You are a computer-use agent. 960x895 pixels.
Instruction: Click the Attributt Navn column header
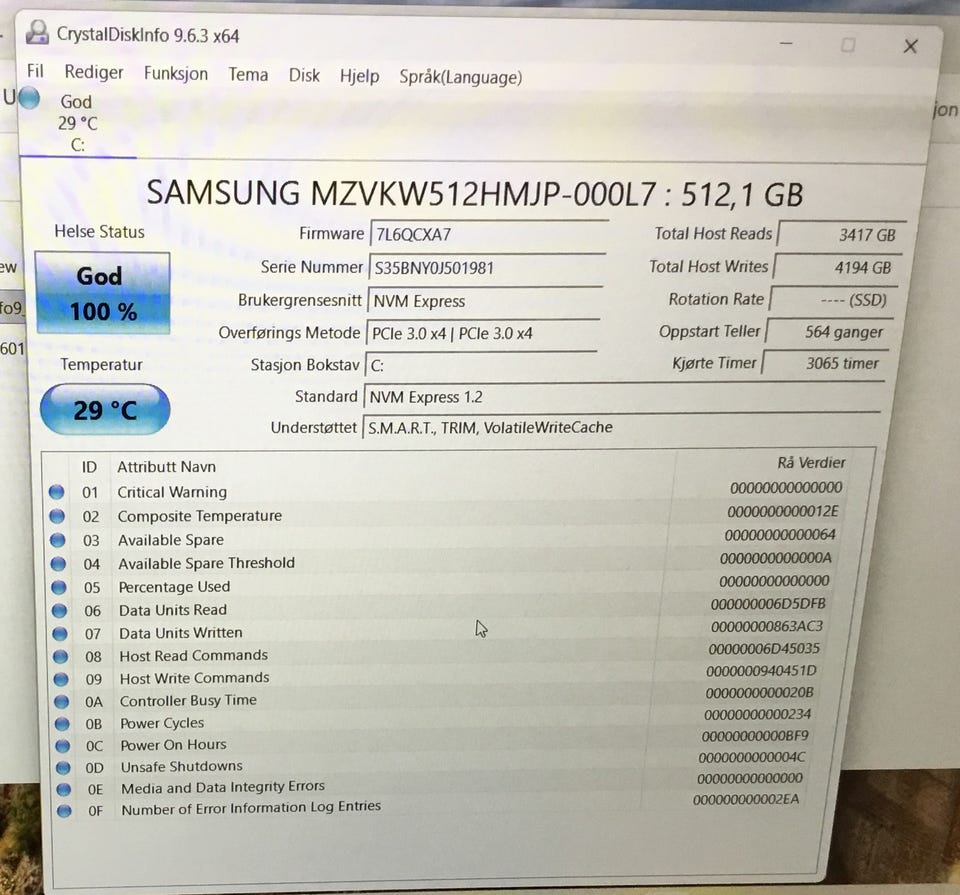[166, 466]
